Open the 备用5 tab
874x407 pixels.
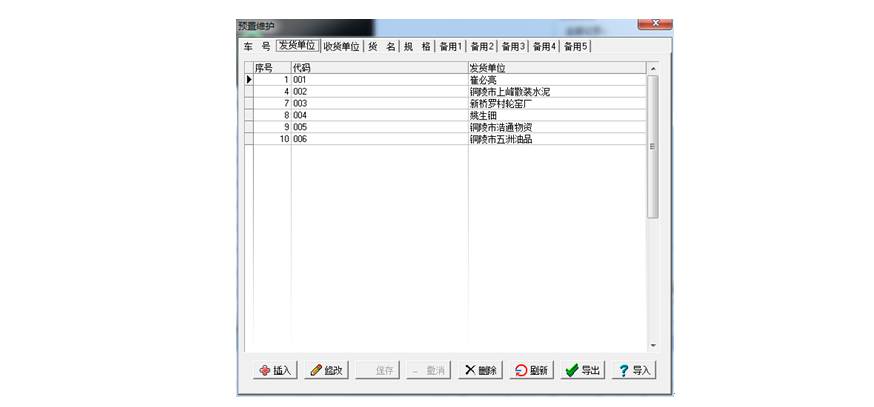575,46
